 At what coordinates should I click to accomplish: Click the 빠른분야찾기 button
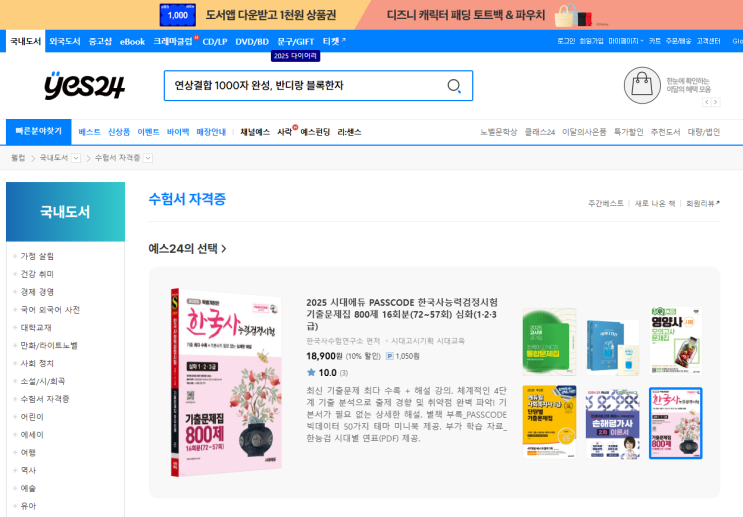point(38,131)
